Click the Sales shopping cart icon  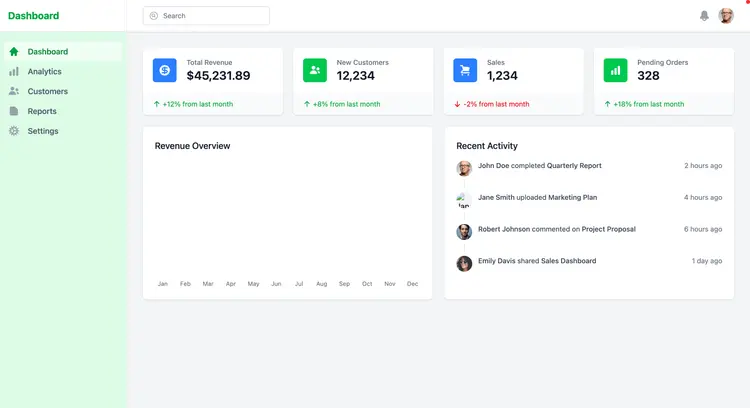[x=465, y=70]
